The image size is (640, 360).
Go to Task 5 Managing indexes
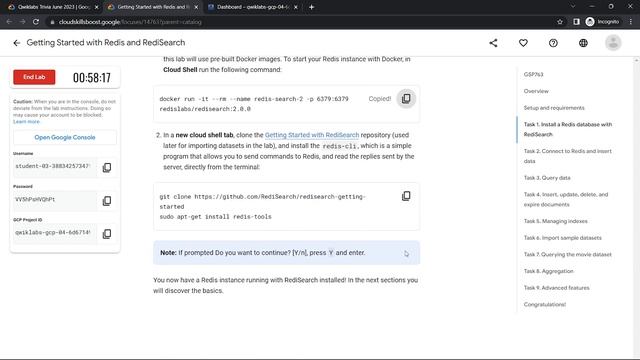[556, 221]
